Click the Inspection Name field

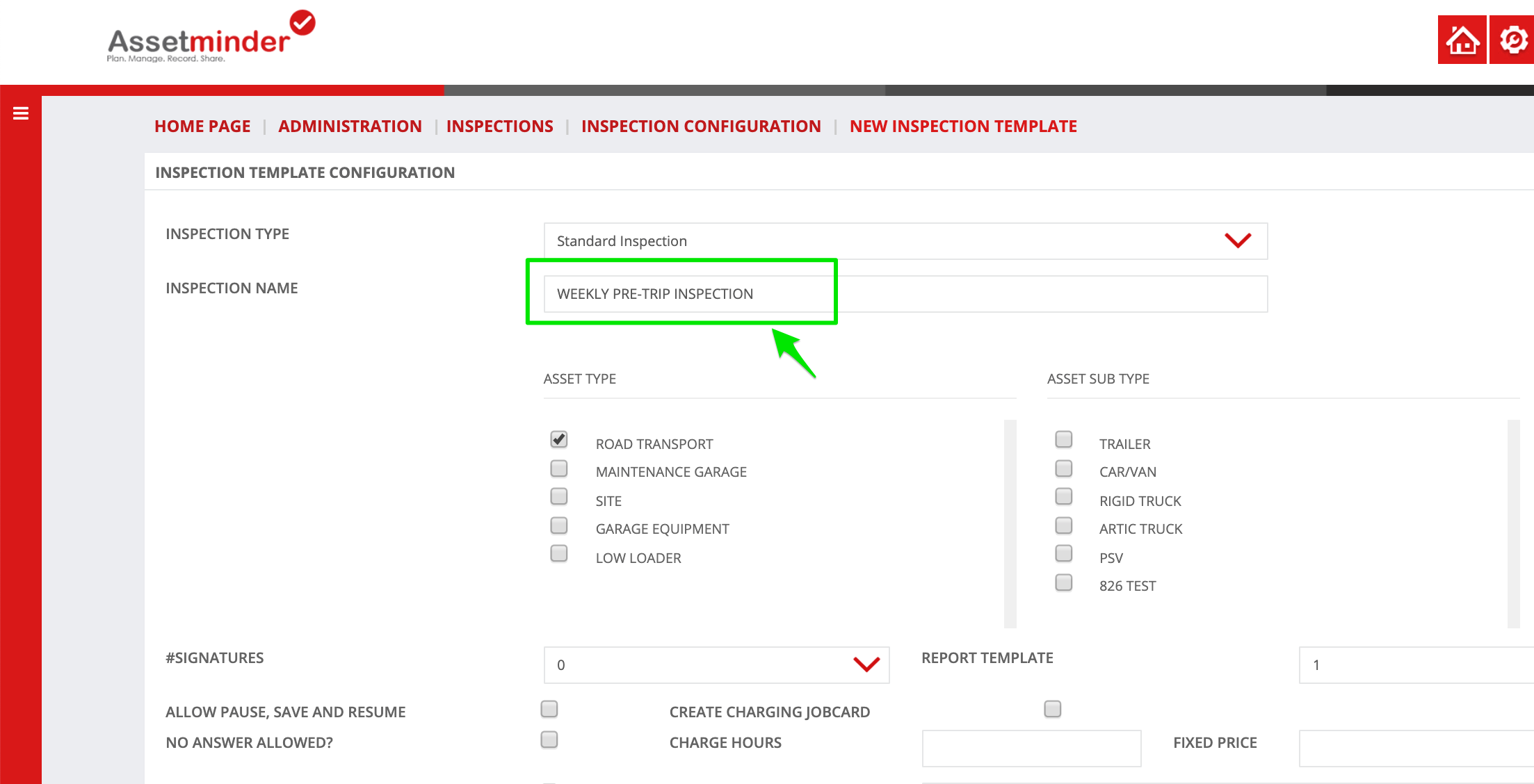pos(905,294)
